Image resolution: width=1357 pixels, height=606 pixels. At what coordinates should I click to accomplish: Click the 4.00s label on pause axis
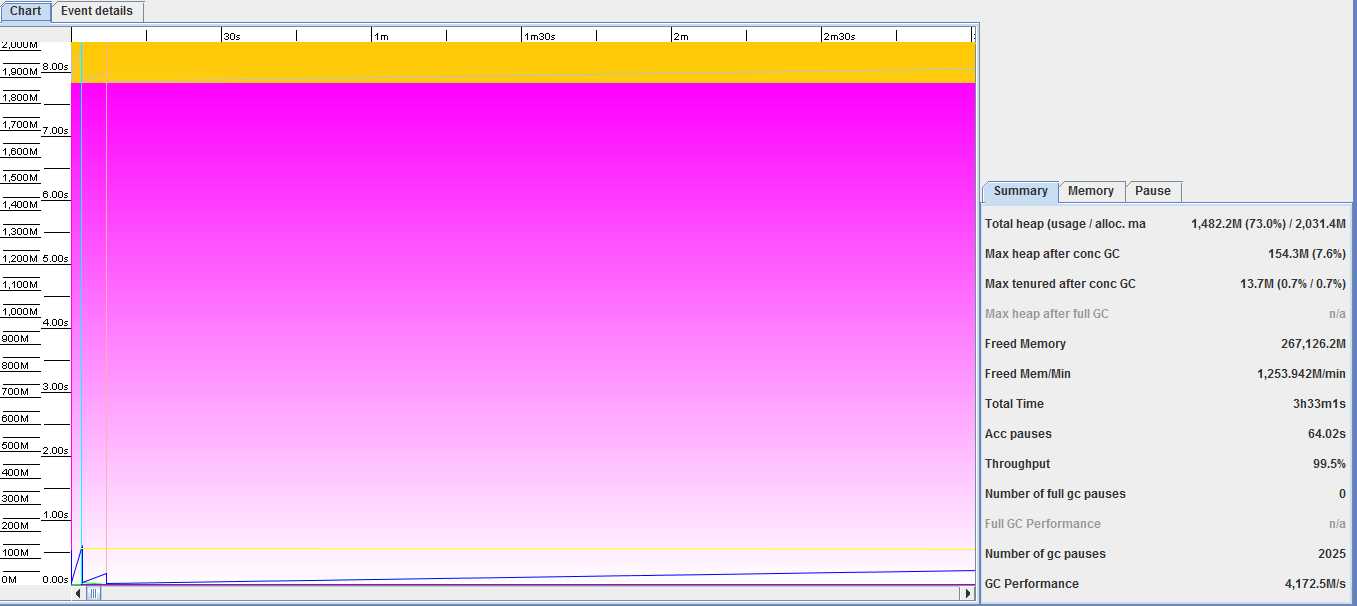click(x=55, y=323)
